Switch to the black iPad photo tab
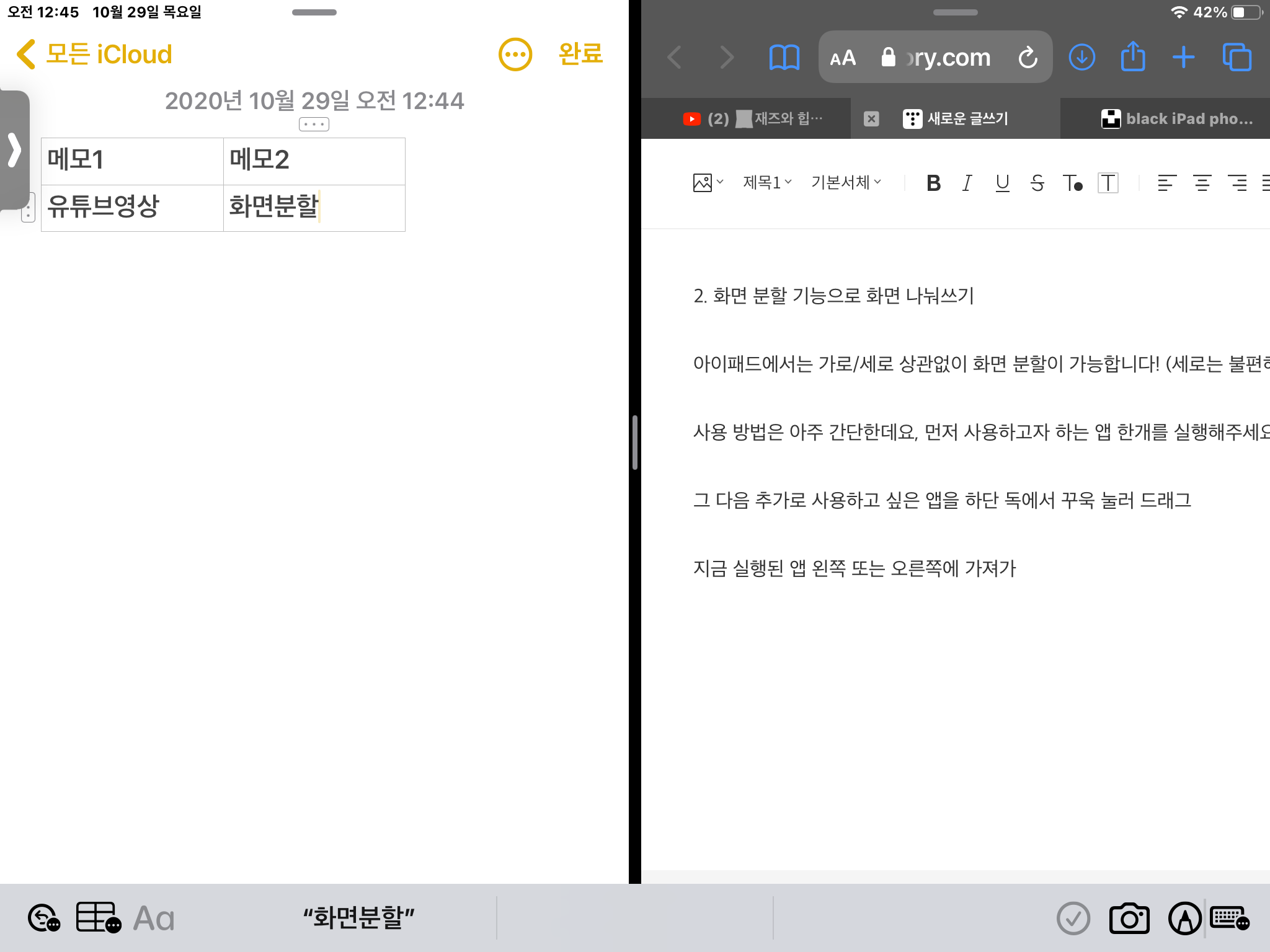Viewport: 1270px width, 952px height. pyautogui.click(x=1177, y=118)
